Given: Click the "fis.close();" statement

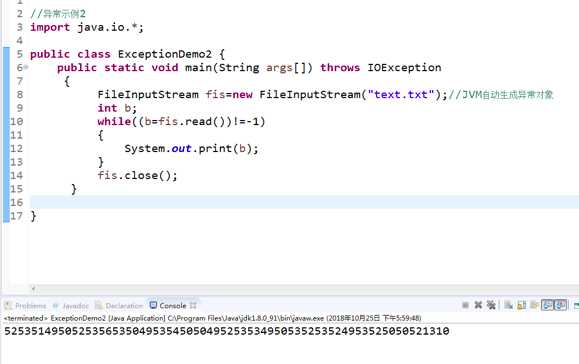Looking at the screenshot, I should click(x=137, y=175).
